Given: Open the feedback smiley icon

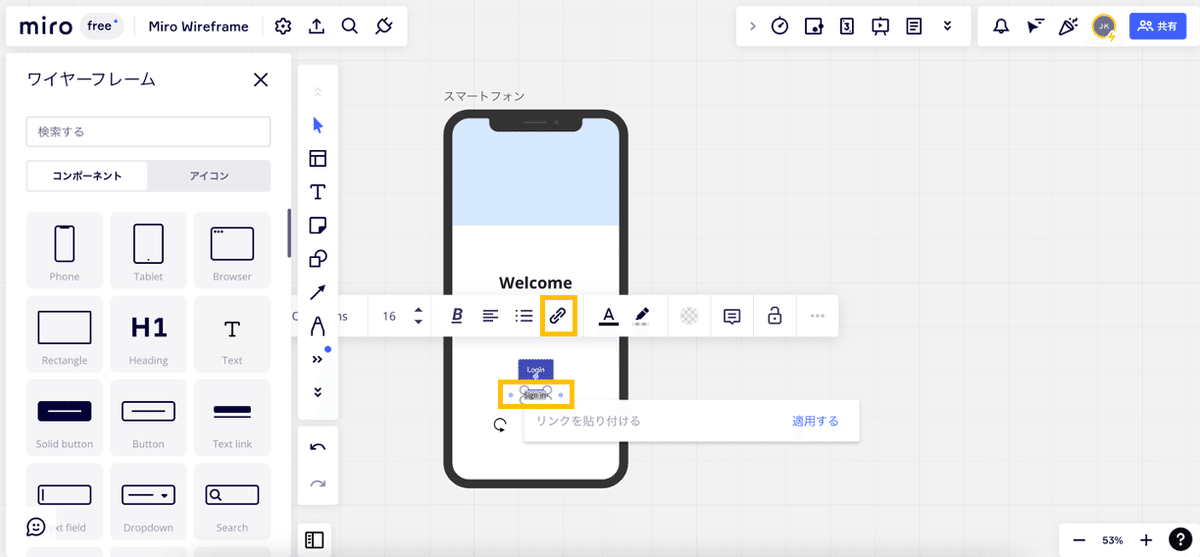Looking at the screenshot, I should [36, 526].
